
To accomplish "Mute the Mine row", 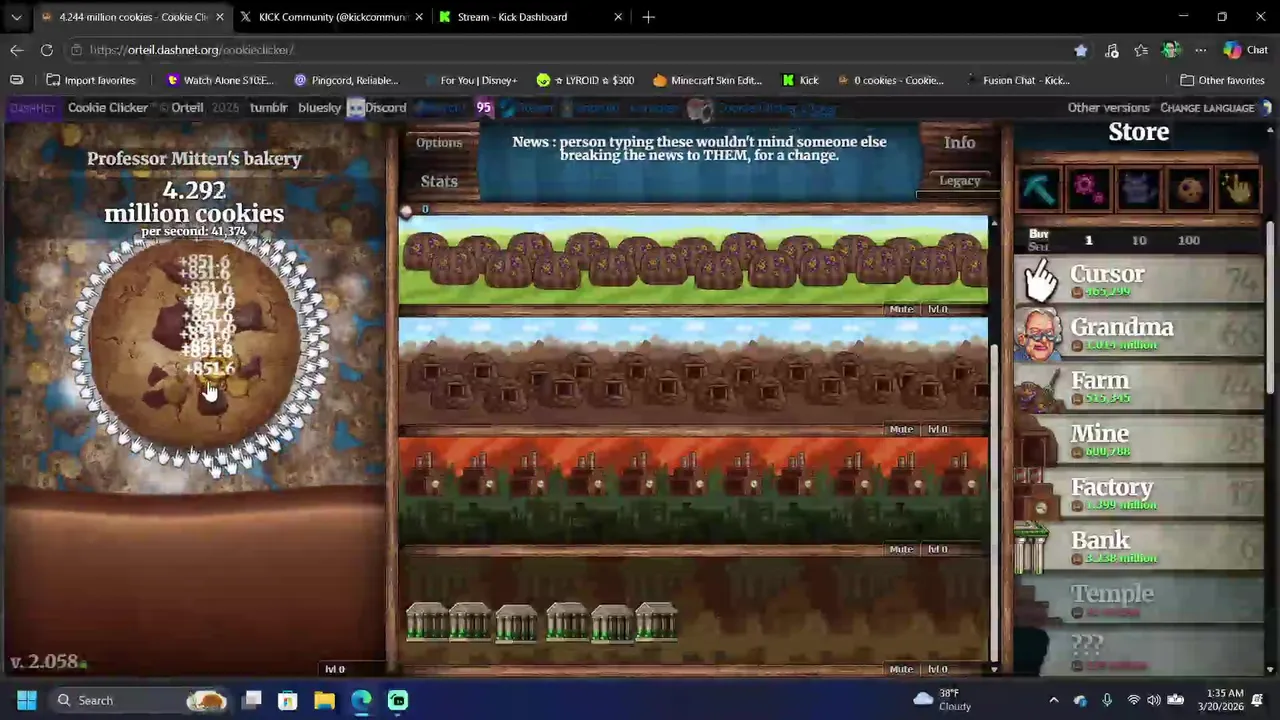I will pos(901,429).
